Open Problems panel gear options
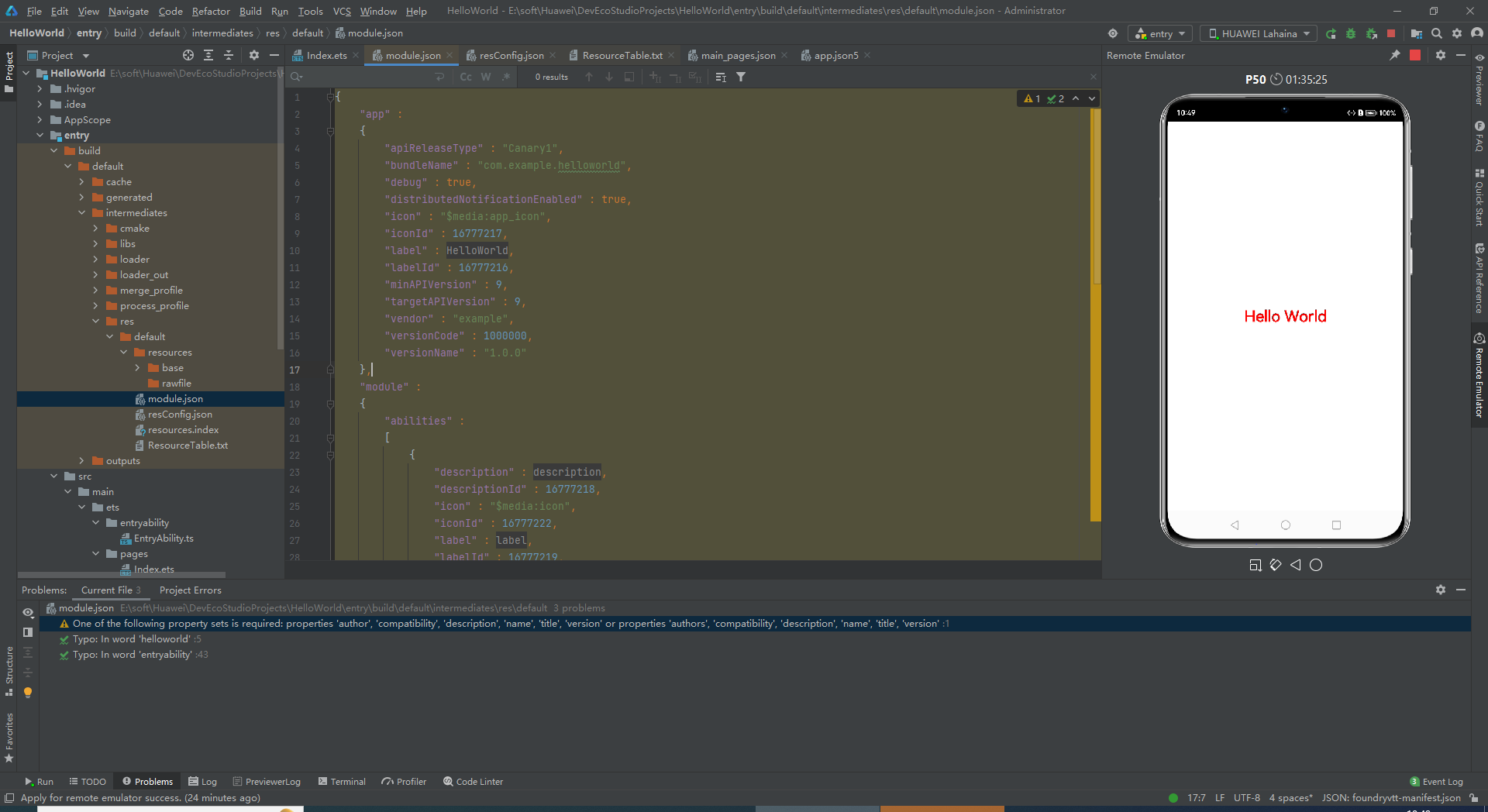The width and height of the screenshot is (1488, 812). 1441,590
